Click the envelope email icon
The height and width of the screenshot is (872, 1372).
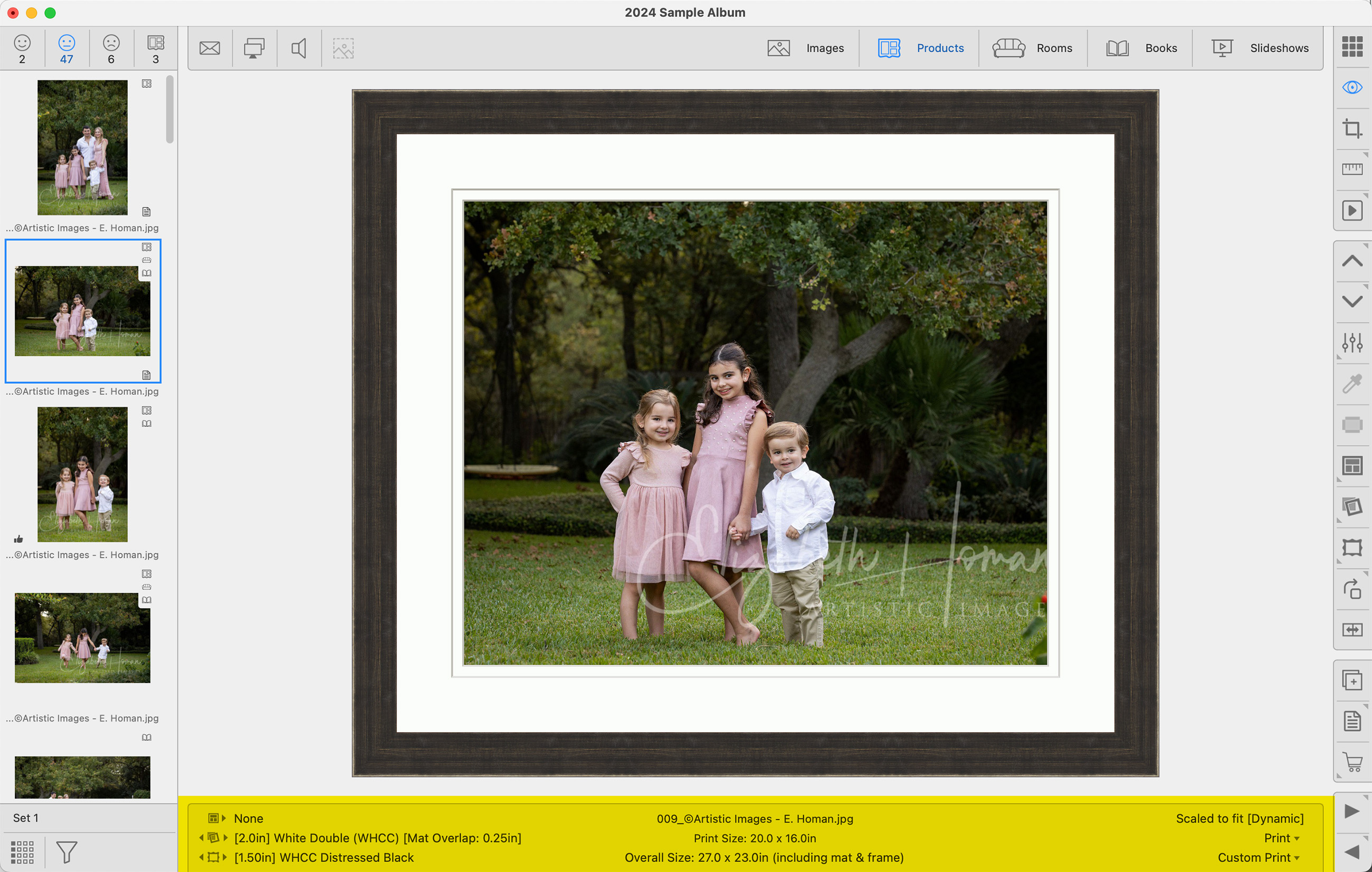point(209,49)
